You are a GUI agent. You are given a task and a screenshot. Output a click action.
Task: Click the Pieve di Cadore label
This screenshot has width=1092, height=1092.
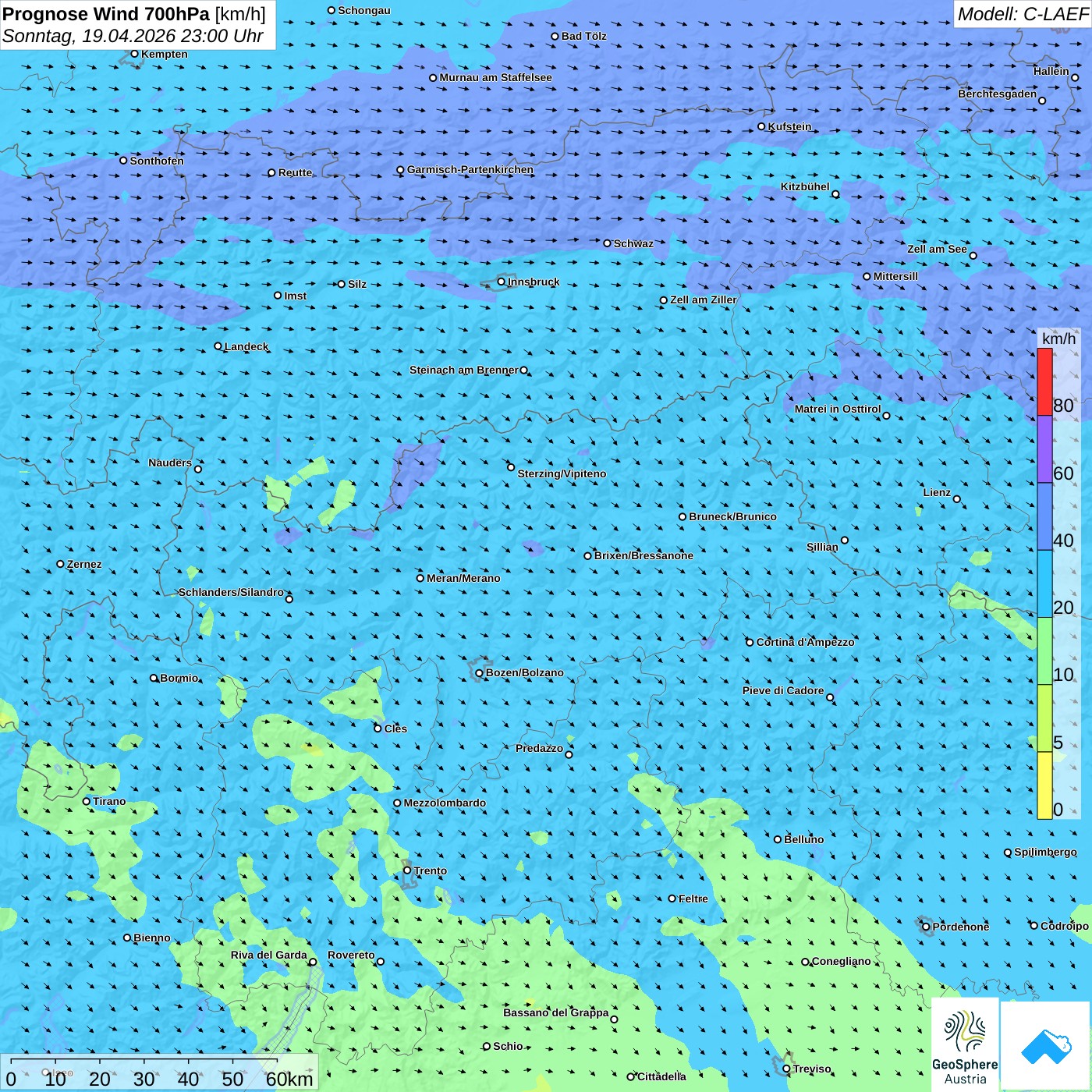(x=783, y=690)
